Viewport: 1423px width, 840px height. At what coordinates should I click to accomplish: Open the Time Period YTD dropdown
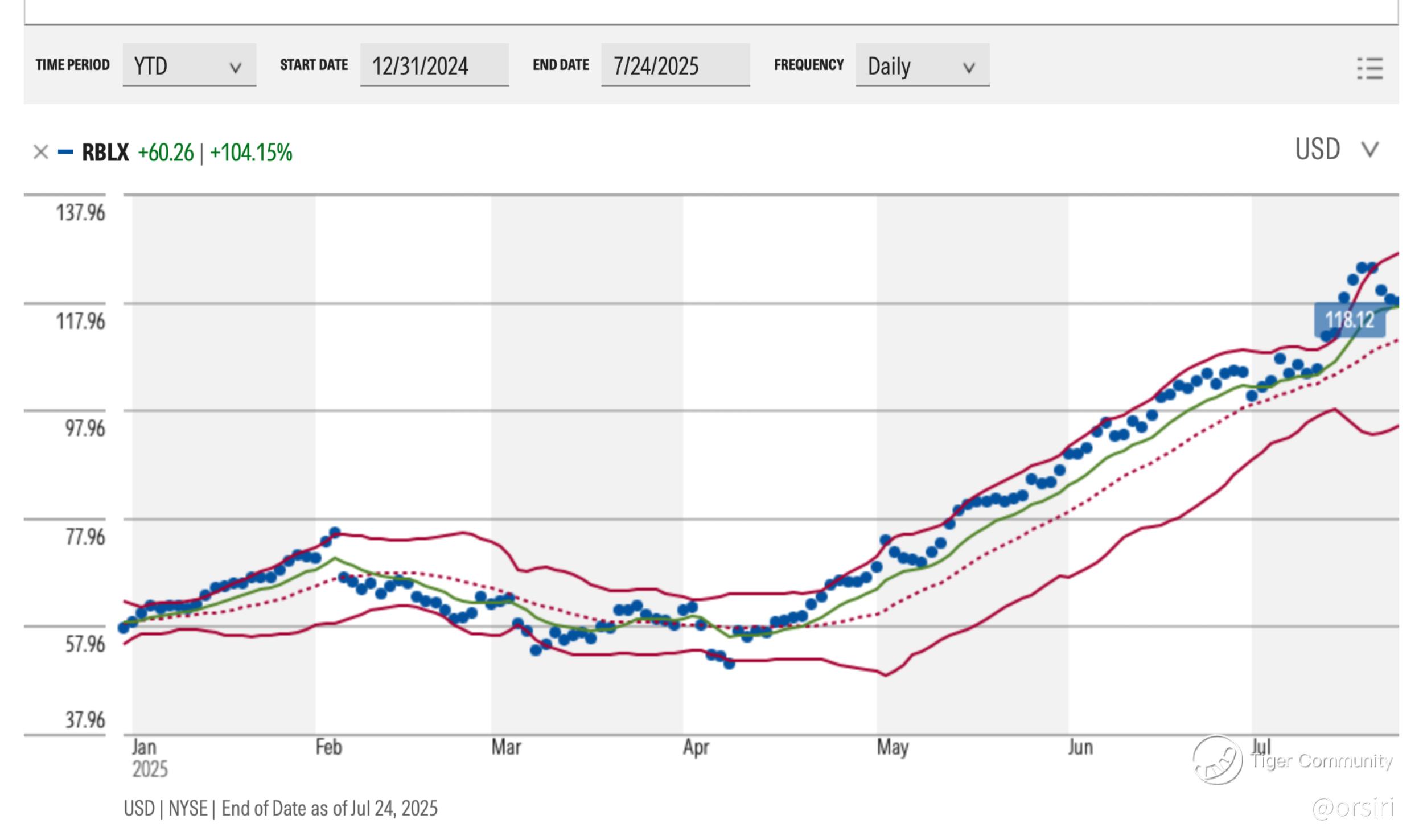click(189, 65)
